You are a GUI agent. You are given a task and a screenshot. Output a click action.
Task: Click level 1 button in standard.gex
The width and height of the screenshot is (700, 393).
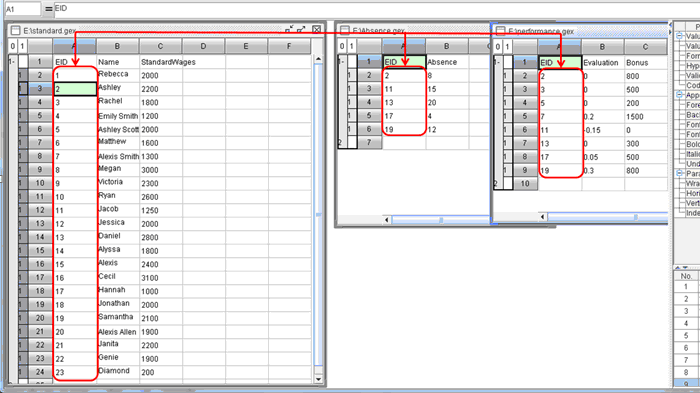click(x=22, y=46)
